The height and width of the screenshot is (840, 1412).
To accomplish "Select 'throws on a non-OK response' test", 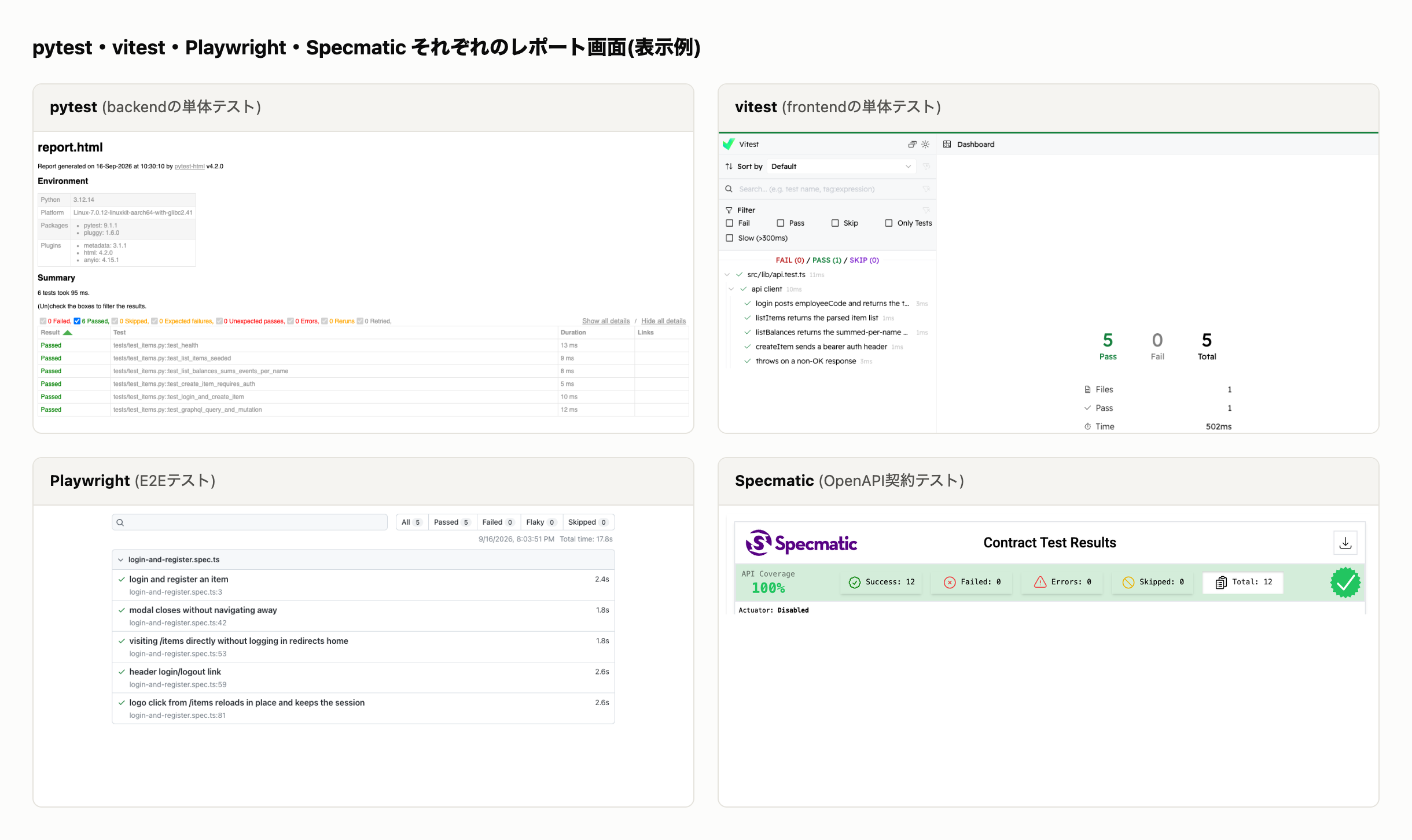I will click(806, 362).
